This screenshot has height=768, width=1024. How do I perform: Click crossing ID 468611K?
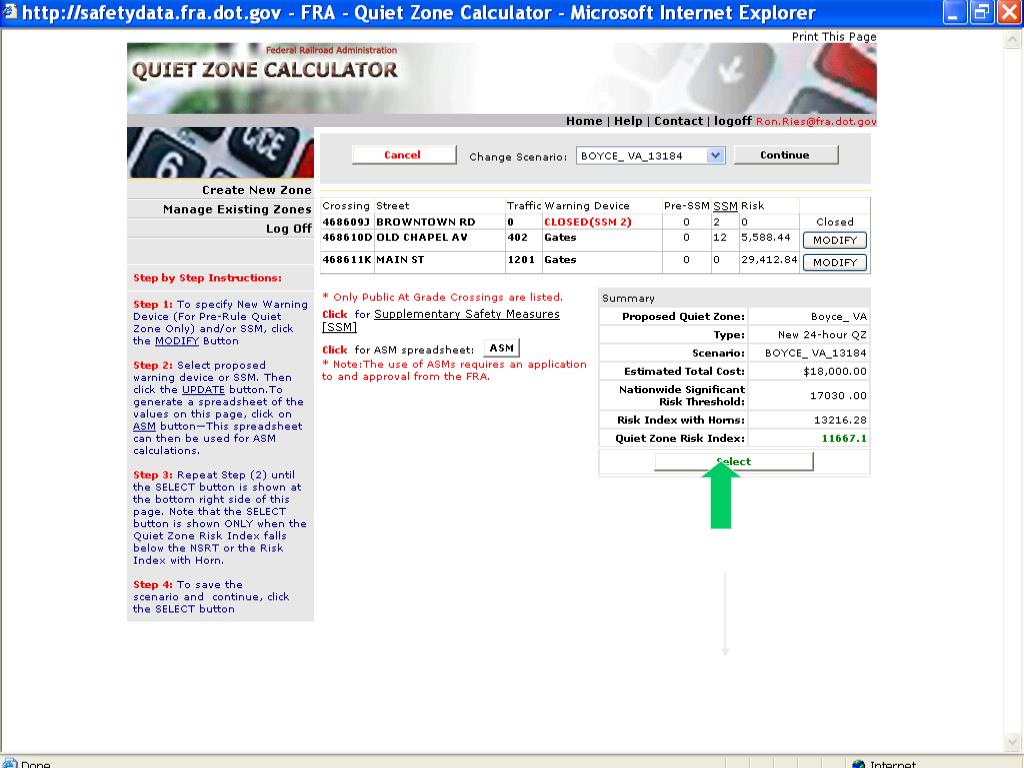[x=347, y=260]
